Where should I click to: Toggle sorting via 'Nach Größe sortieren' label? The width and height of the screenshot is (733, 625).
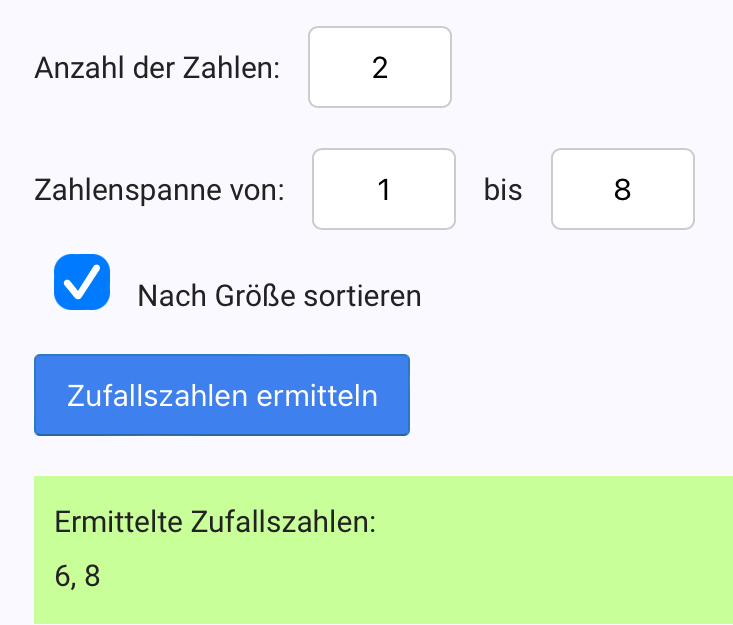(x=279, y=296)
